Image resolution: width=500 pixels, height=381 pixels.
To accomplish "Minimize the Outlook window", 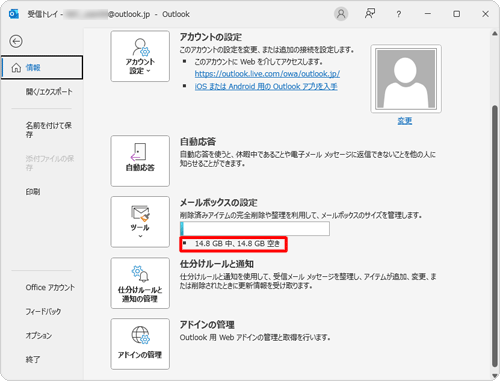I will click(x=428, y=14).
